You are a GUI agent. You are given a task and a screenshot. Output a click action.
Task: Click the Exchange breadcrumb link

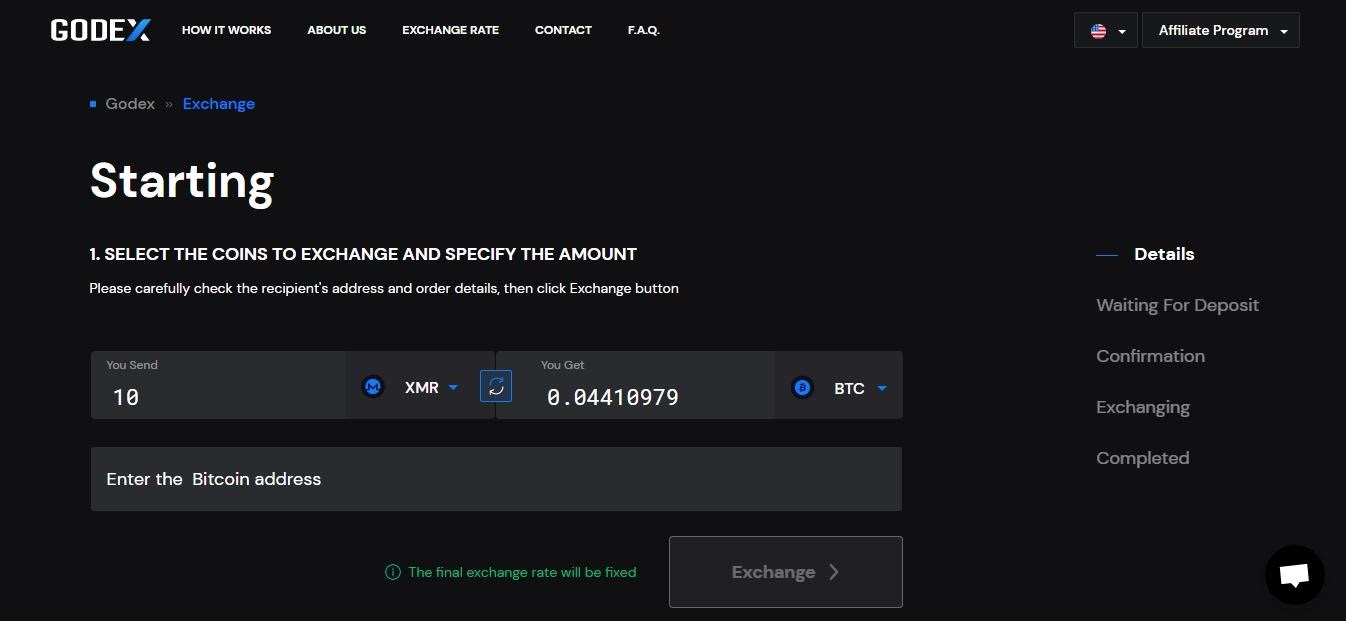pos(219,104)
